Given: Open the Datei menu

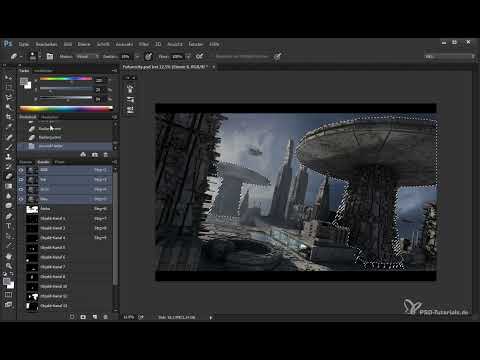Looking at the screenshot, I should 24,44.
